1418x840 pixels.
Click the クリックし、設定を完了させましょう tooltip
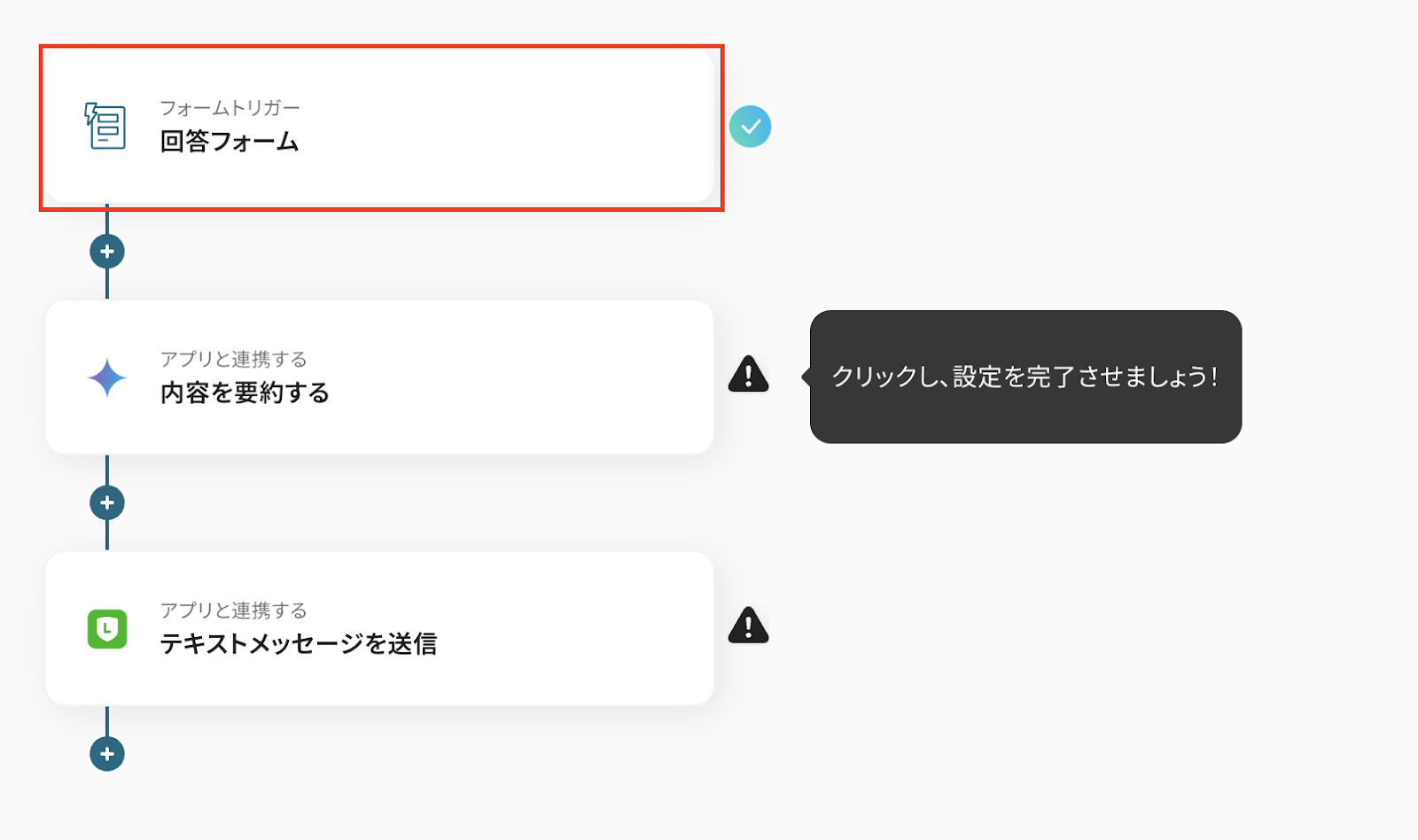click(x=1025, y=377)
